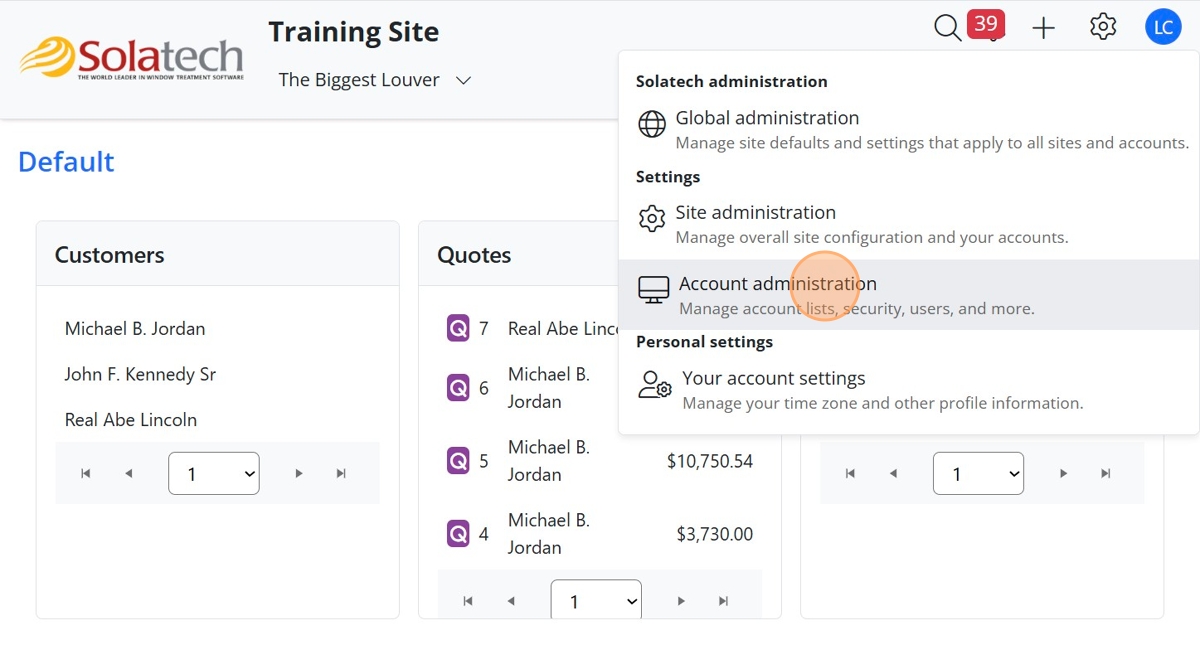Click the purple Q icon for quote 5

point(458,461)
